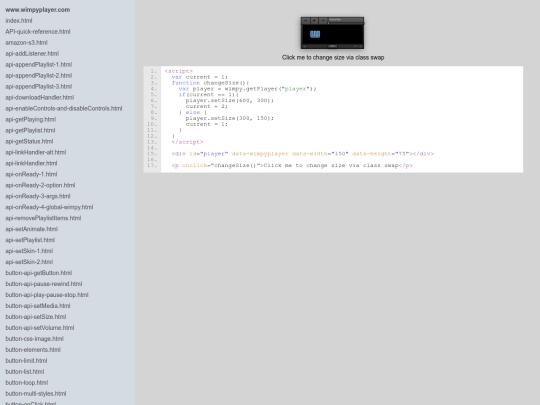Open the www.wimpyplayer.com header link
Viewport: 540px width, 405px height.
tap(38, 10)
